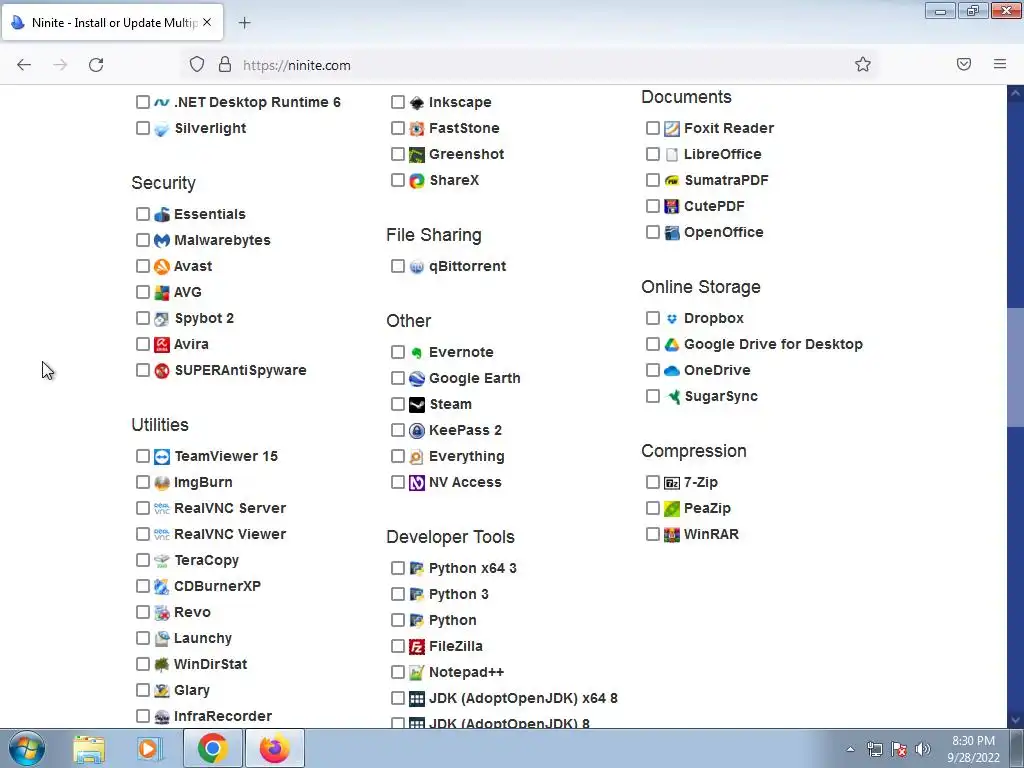Click the volume speaker tray icon

point(923,749)
